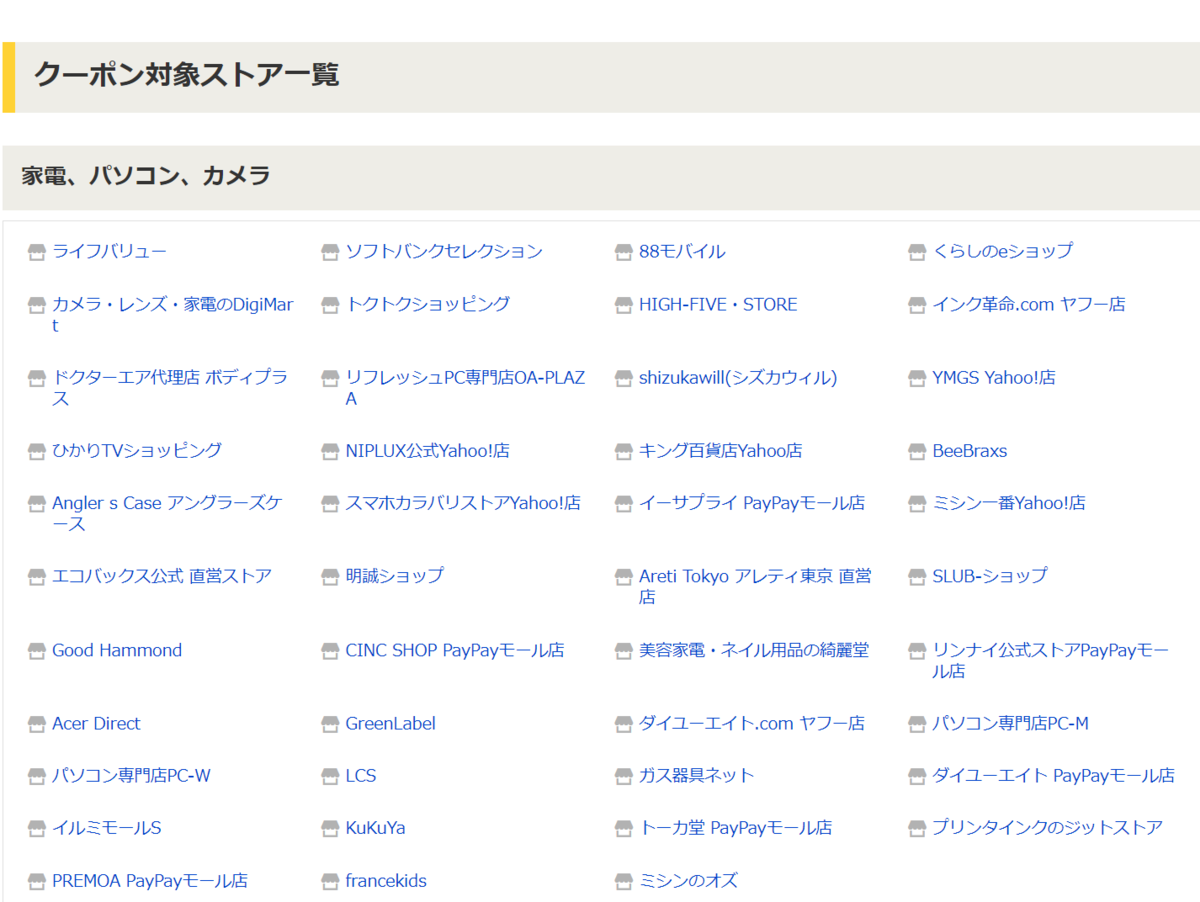Screen dimensions: 1200x902
Task: Click the store icon beside shizukawill(シズカウィル)
Action: pyautogui.click(x=624, y=378)
